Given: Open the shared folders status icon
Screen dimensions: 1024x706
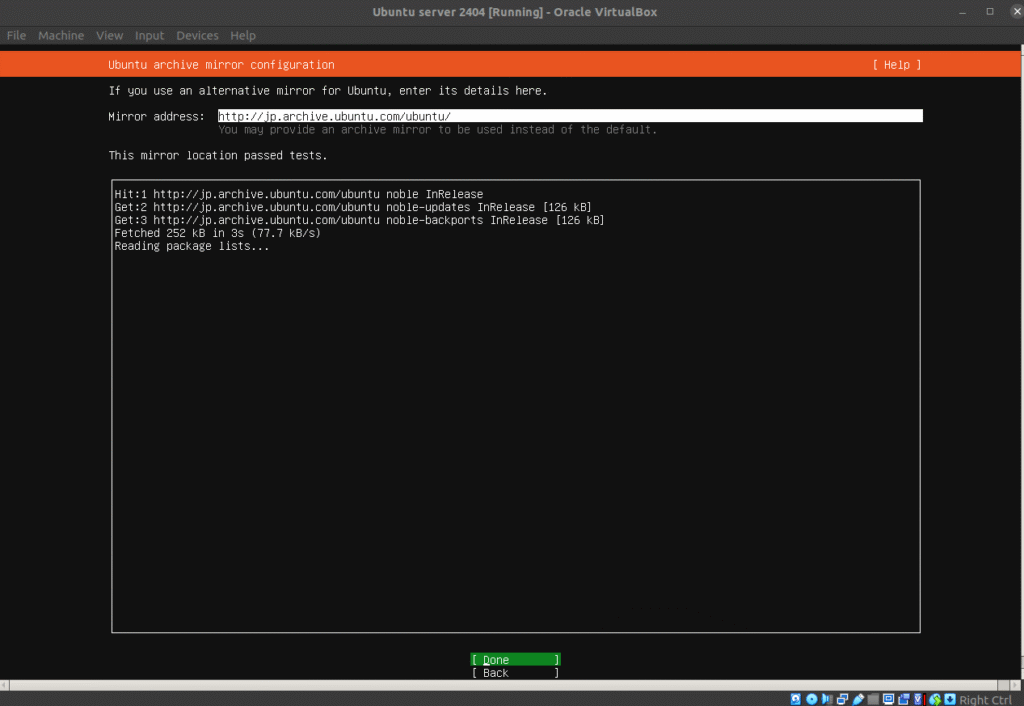Looking at the screenshot, I should pos(873,698).
